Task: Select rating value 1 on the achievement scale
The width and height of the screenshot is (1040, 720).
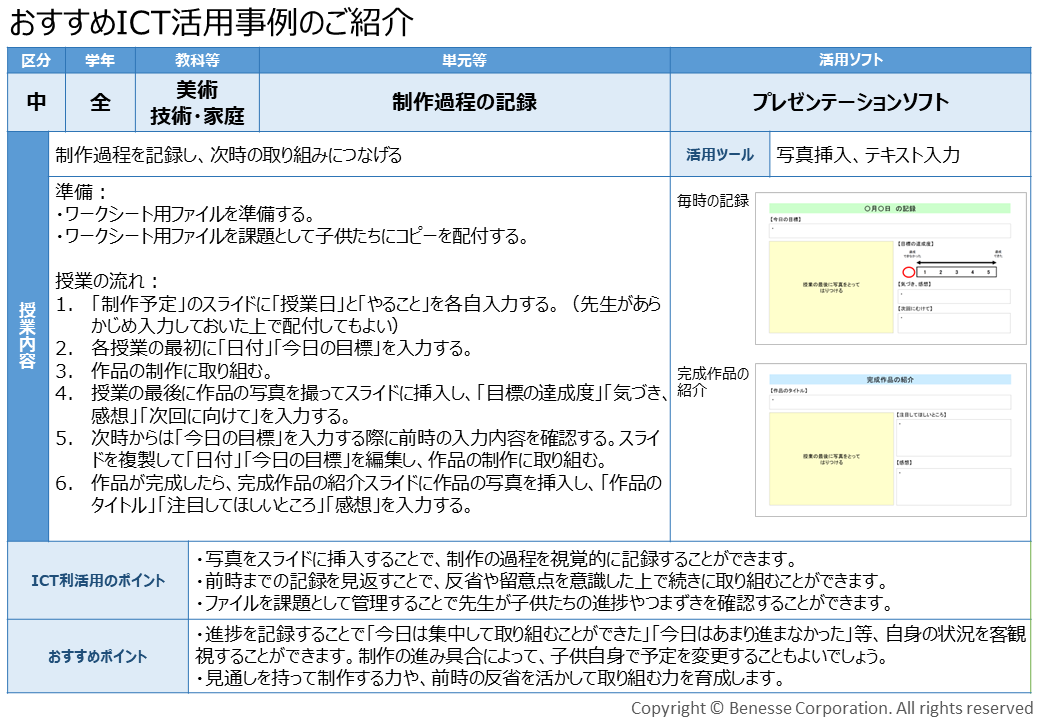Action: click(x=926, y=272)
